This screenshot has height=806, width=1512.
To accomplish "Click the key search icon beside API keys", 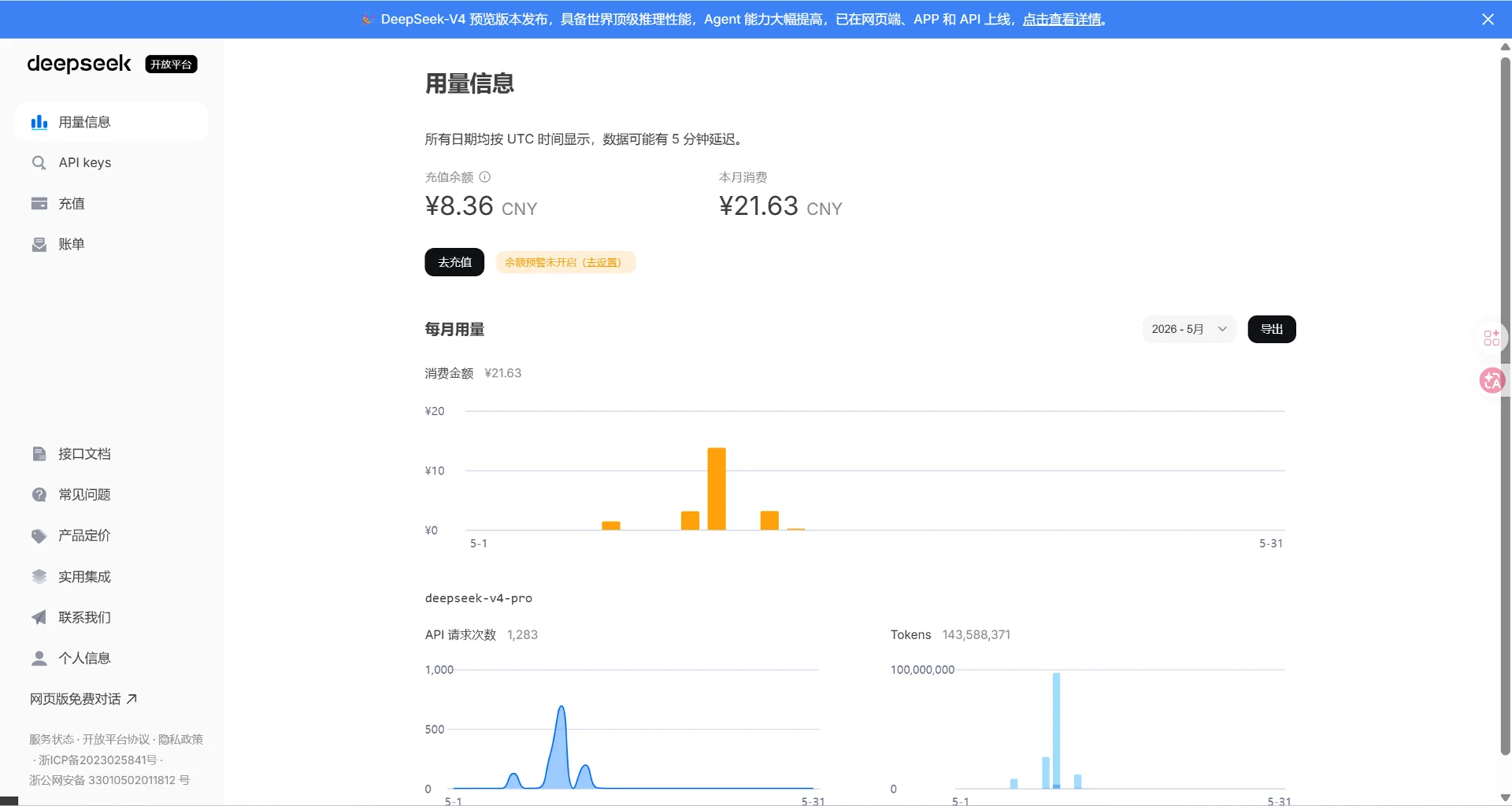I will pos(39,163).
